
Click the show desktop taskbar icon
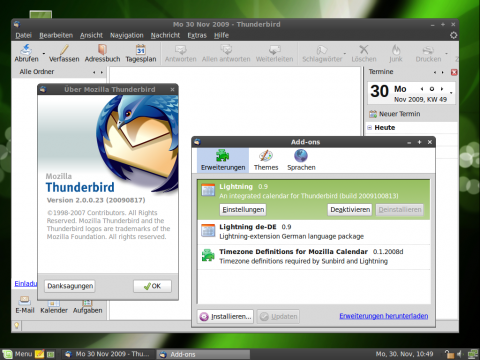coord(50,354)
